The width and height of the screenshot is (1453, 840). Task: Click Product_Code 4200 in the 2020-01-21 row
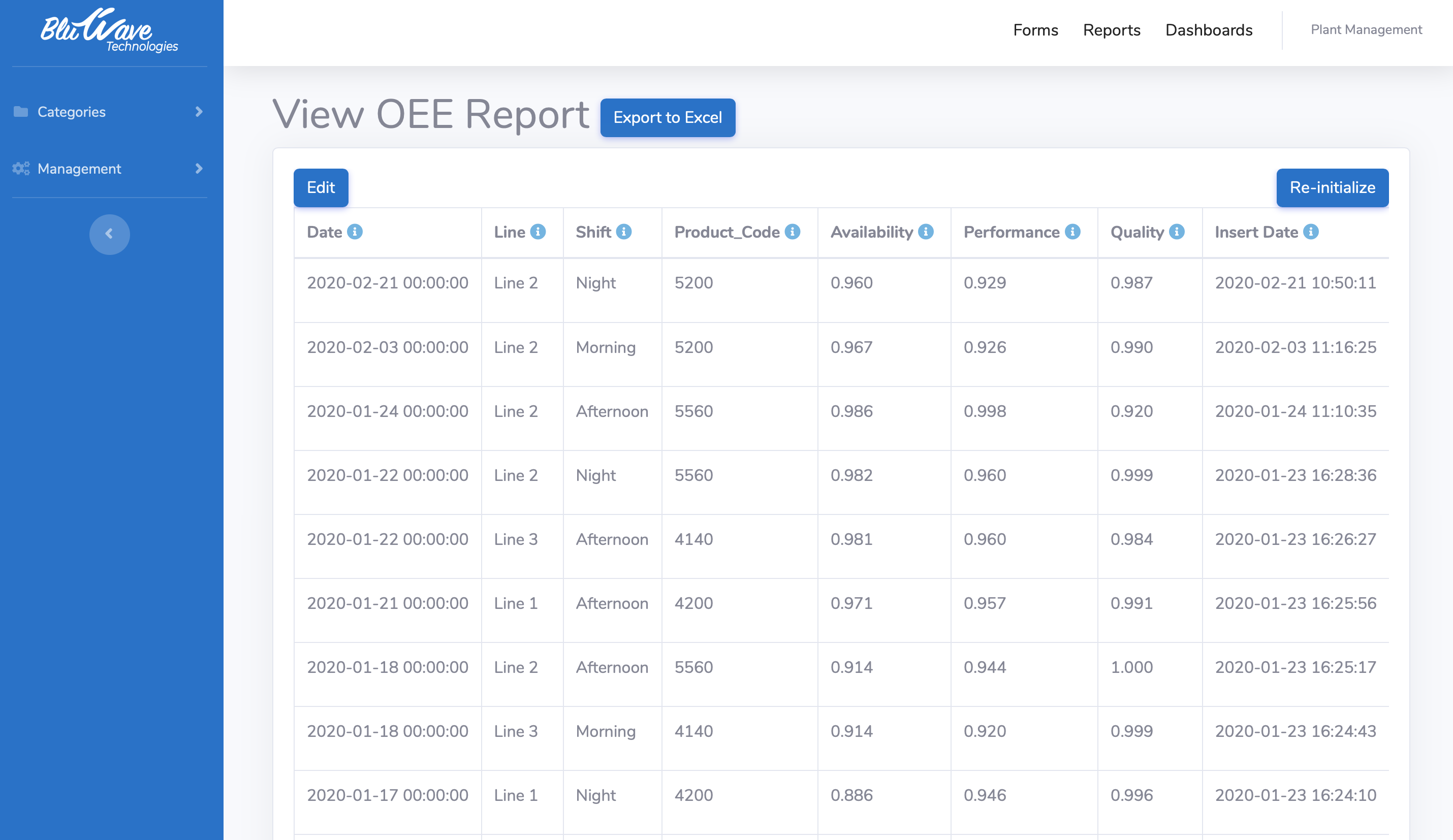click(x=693, y=603)
